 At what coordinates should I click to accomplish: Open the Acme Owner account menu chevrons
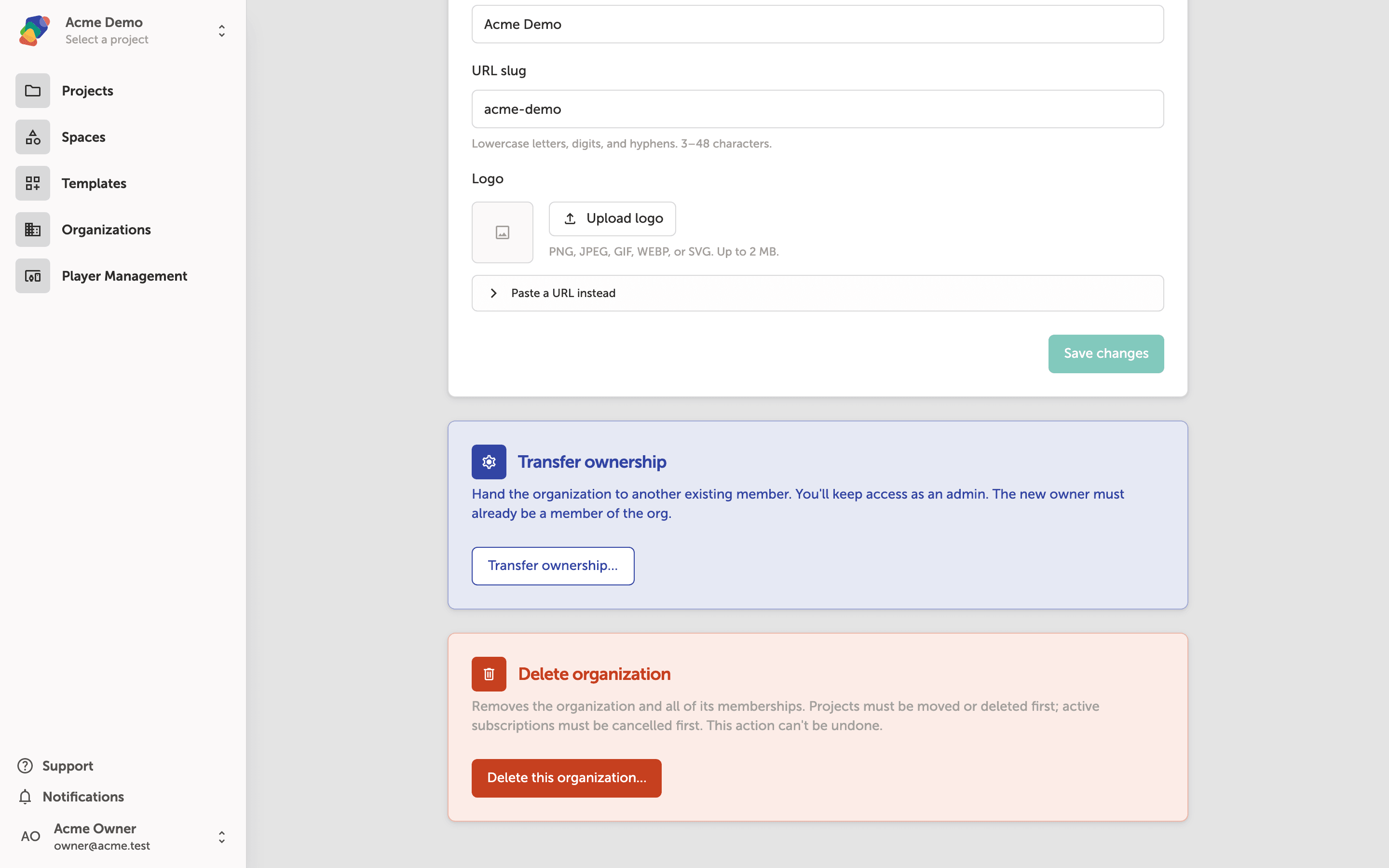[221, 837]
